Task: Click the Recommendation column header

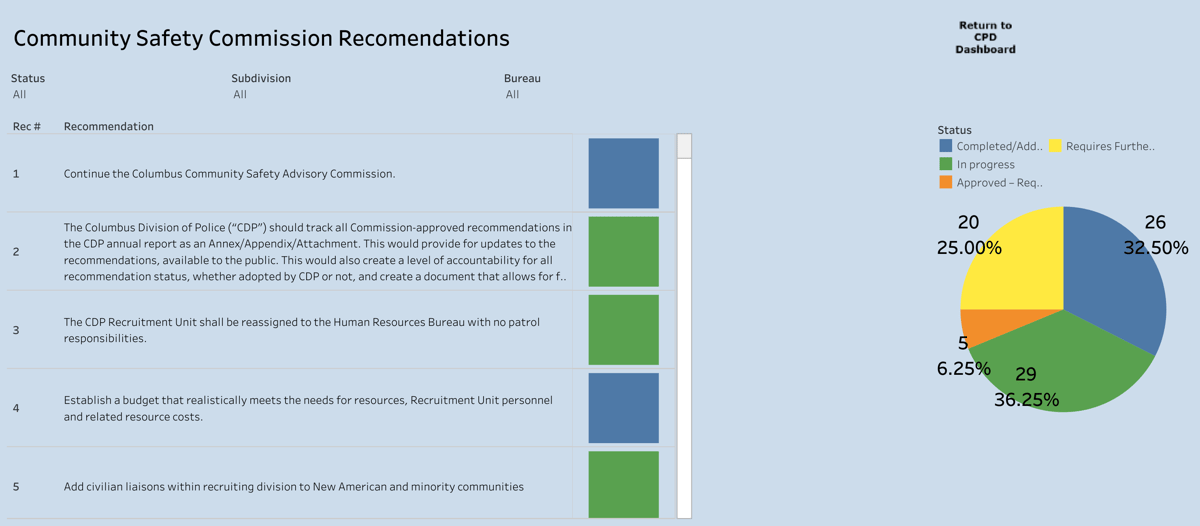Action: click(x=109, y=127)
